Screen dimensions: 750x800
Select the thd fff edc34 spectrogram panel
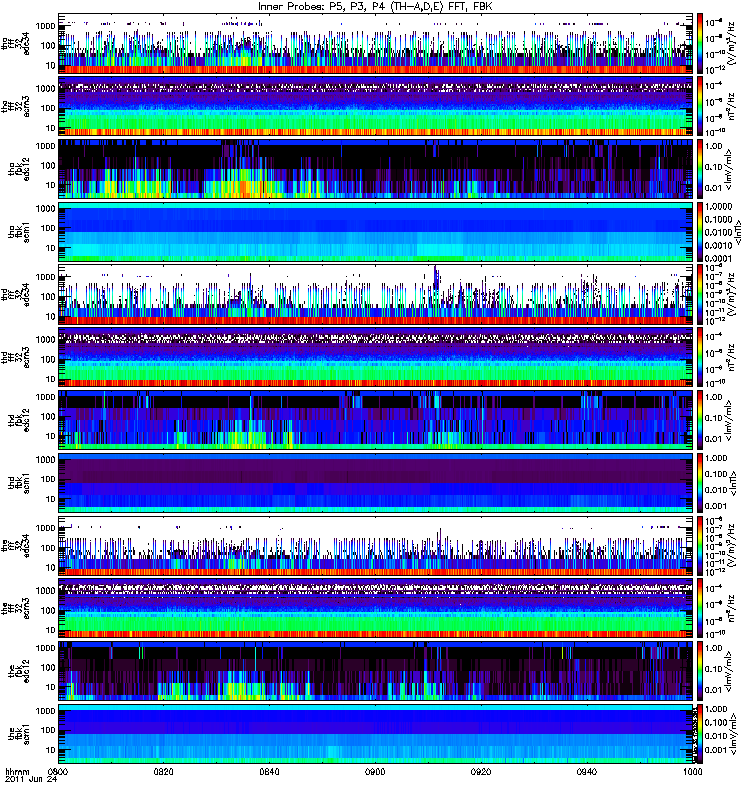pos(376,295)
